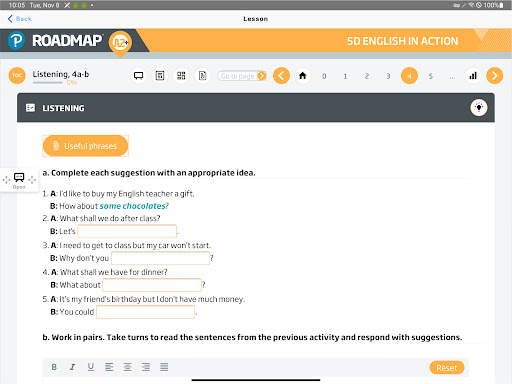This screenshot has width=512, height=384.
Task: Select page 2 in the page navigation
Action: [x=367, y=76]
